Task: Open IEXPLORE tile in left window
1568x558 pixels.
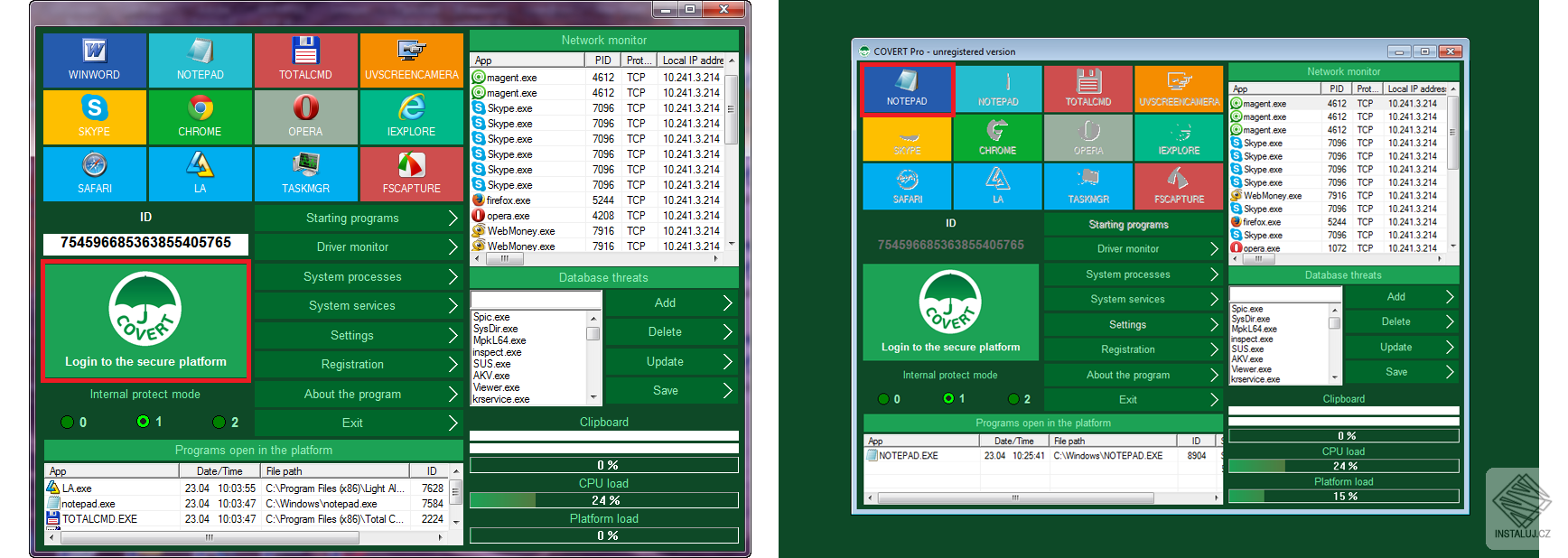Action: point(411,116)
